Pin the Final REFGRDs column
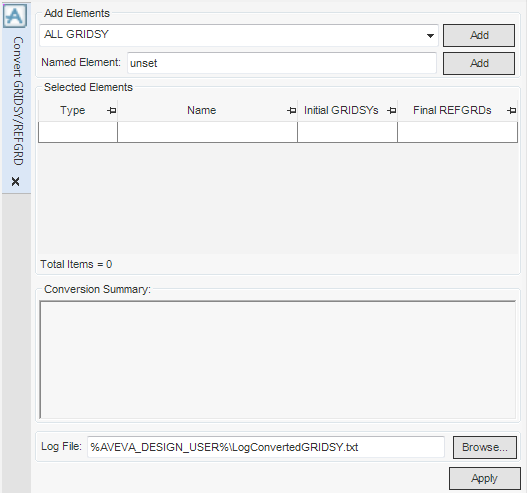Image resolution: width=527 pixels, height=493 pixels. click(x=512, y=110)
